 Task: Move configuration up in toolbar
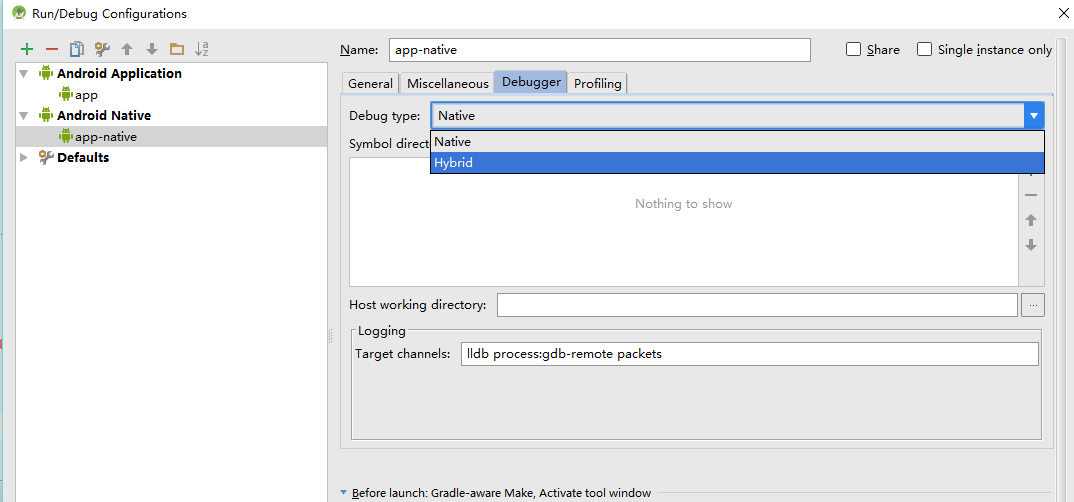(x=127, y=49)
